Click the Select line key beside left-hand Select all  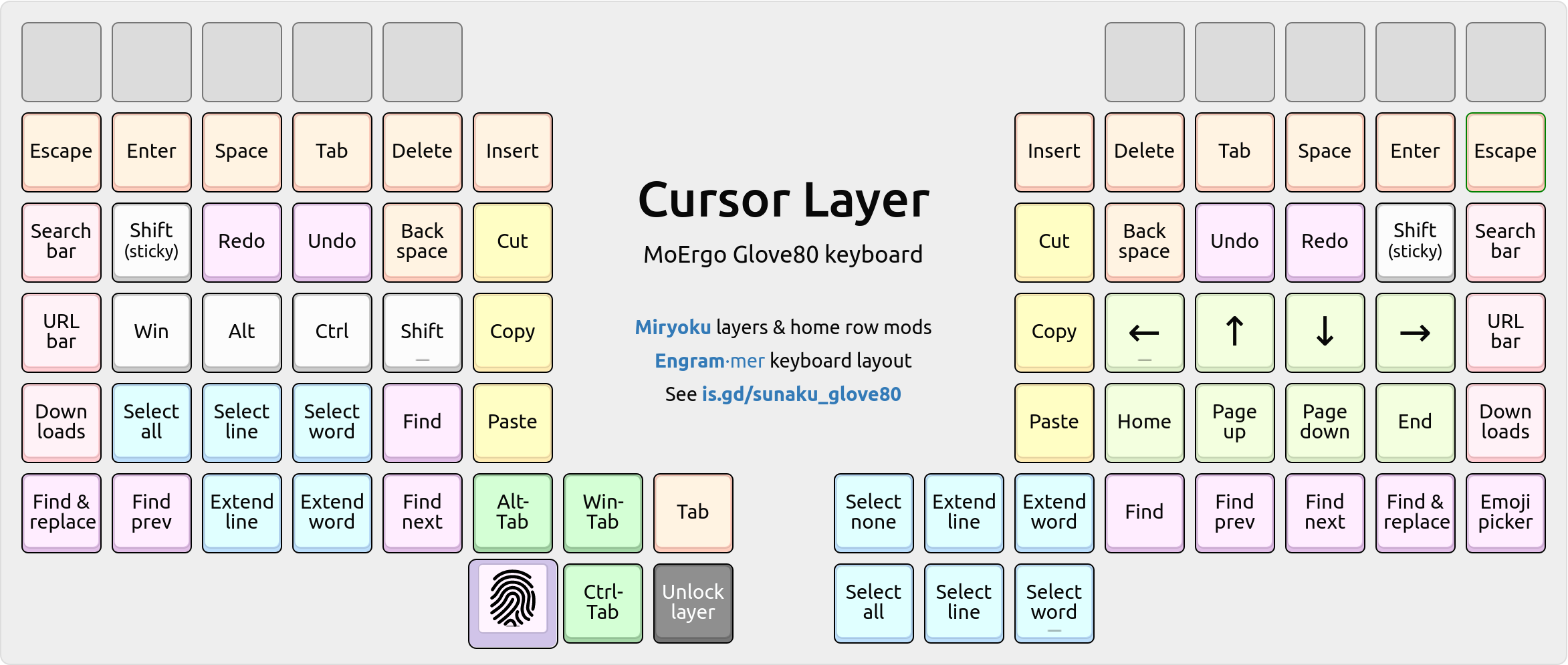241,423
